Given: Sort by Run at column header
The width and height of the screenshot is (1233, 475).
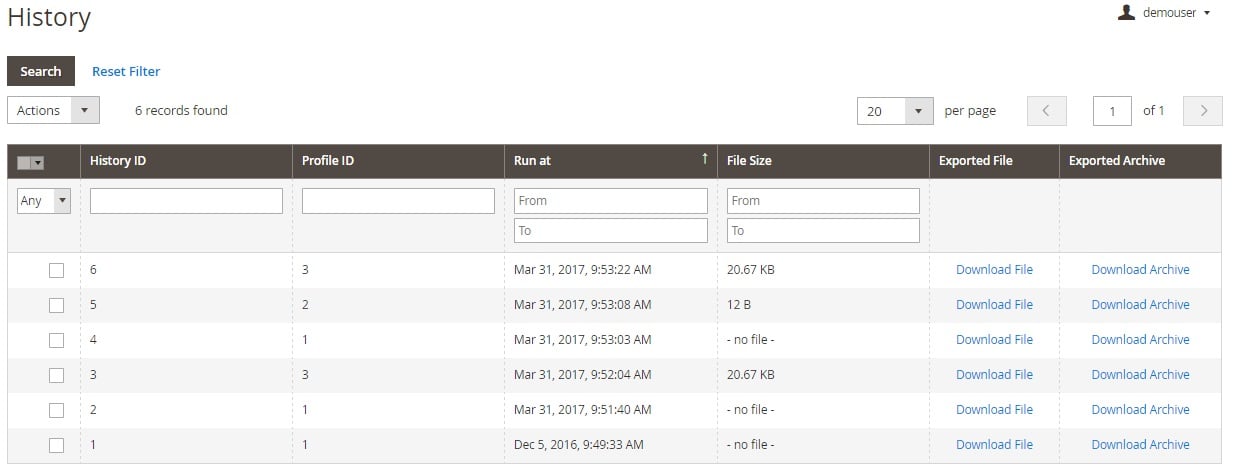Looking at the screenshot, I should coord(611,161).
